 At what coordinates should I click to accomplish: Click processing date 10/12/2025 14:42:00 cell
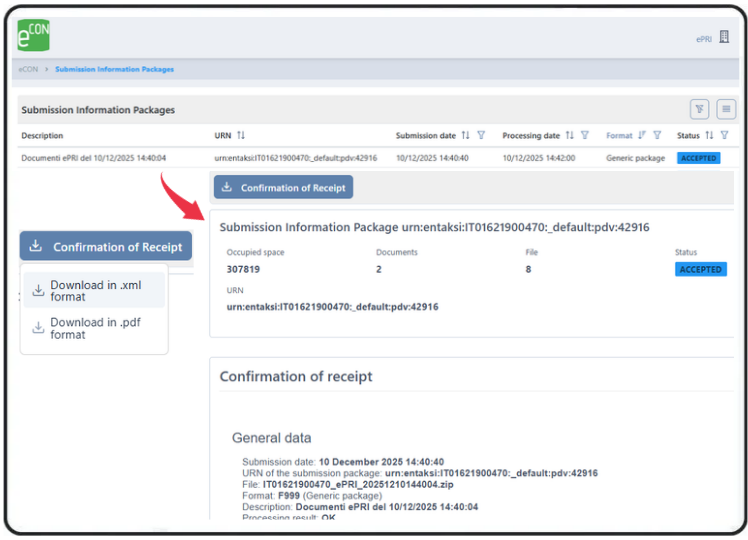pos(539,158)
